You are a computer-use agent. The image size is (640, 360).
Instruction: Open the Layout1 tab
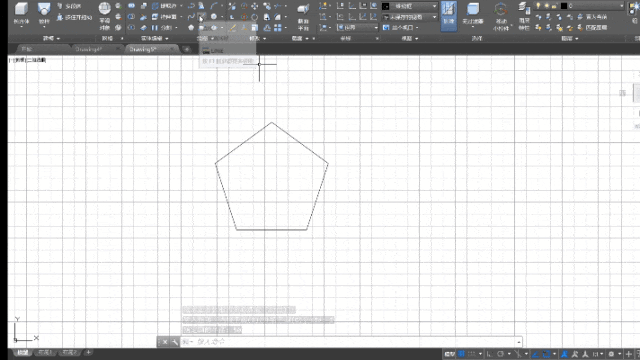pyautogui.click(x=45, y=352)
